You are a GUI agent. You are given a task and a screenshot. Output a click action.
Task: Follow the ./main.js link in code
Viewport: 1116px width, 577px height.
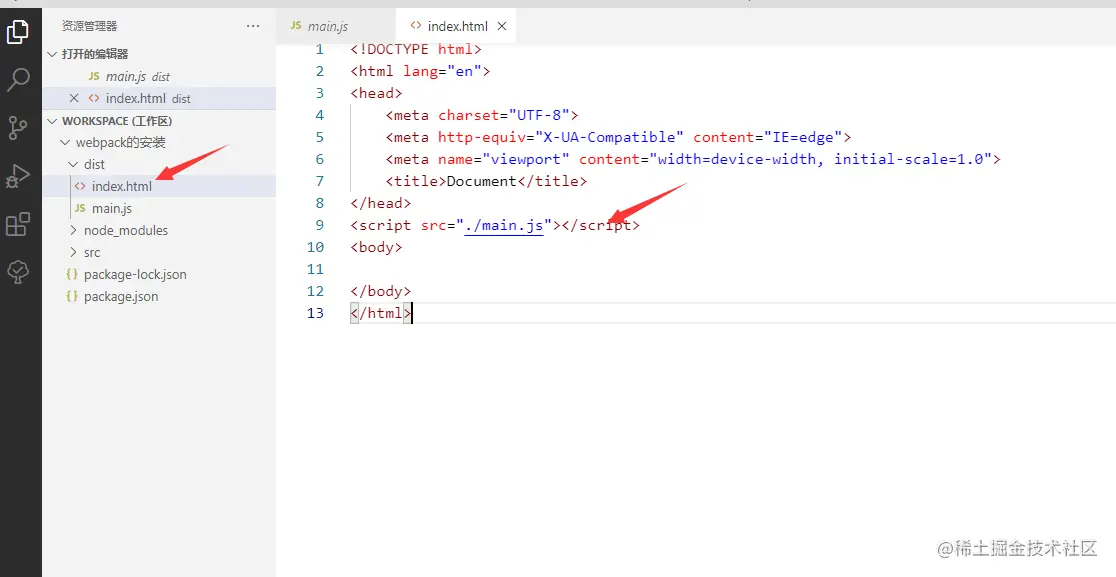pos(504,226)
